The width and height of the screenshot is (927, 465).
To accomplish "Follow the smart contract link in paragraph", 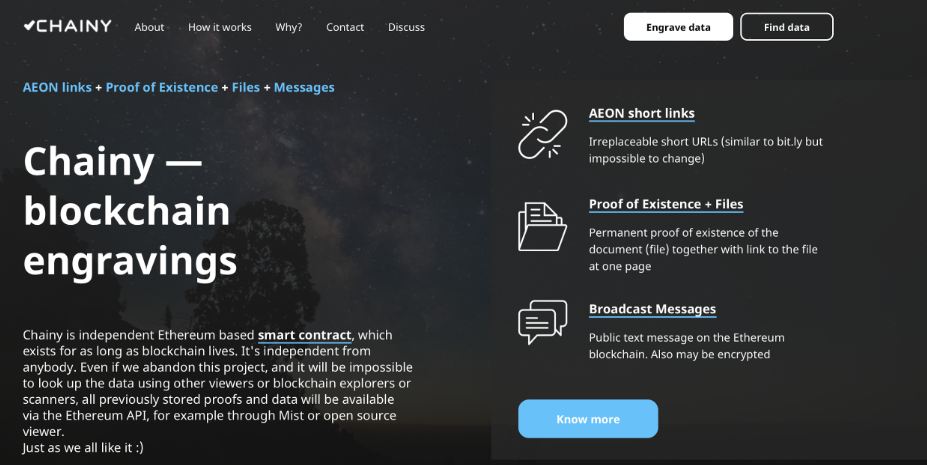I will pos(304,336).
